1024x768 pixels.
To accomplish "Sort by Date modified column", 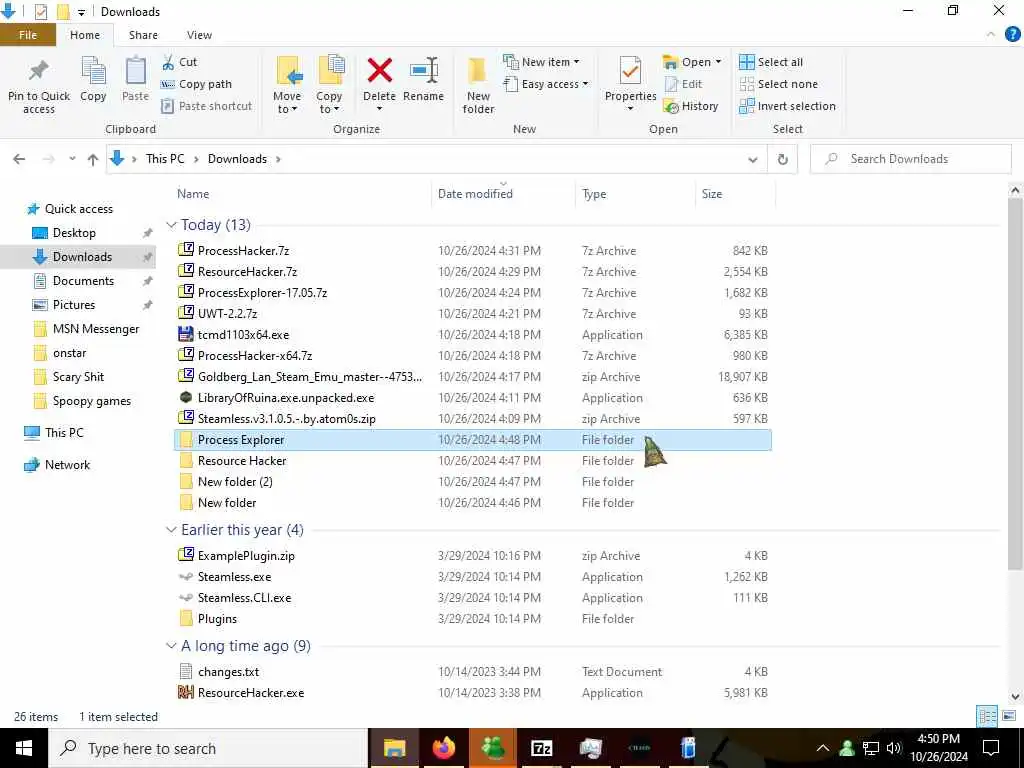I will [x=503, y=194].
